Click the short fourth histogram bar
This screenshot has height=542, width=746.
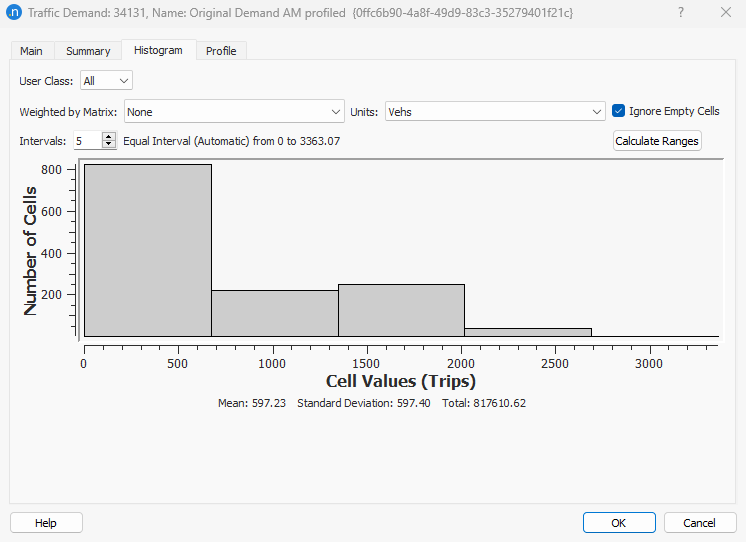(528, 332)
